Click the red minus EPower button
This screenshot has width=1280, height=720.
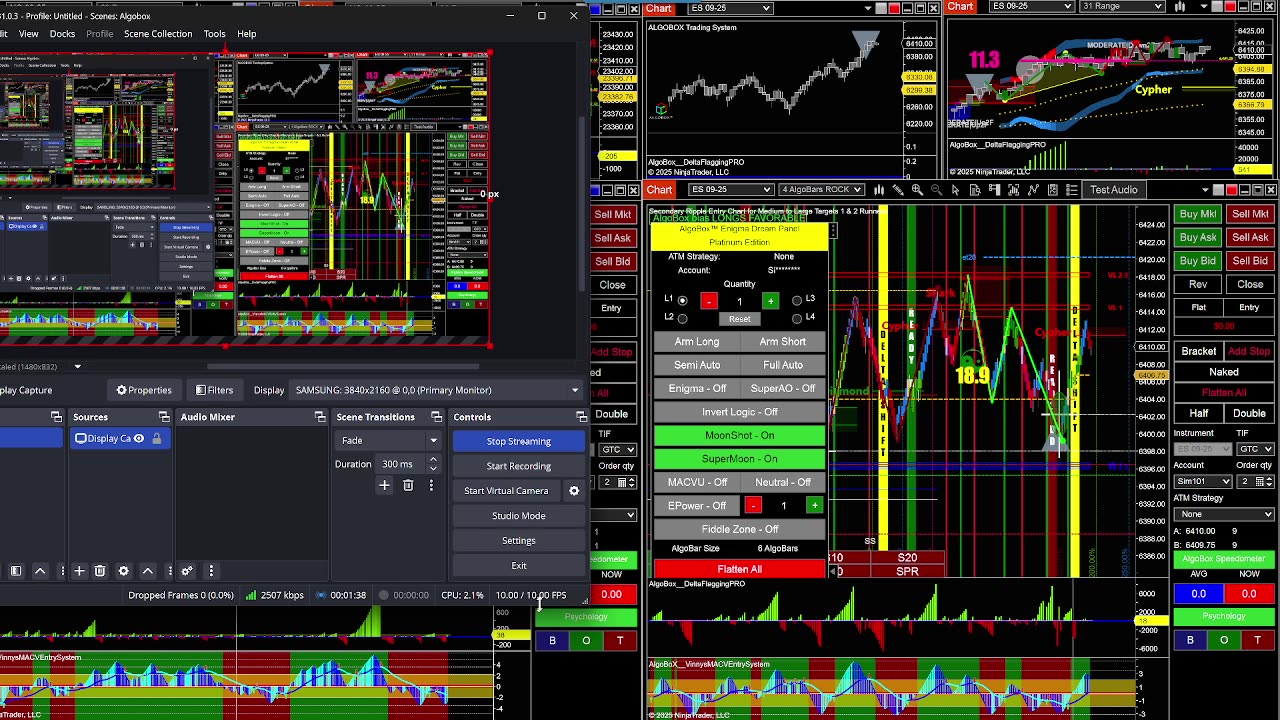pyautogui.click(x=753, y=506)
